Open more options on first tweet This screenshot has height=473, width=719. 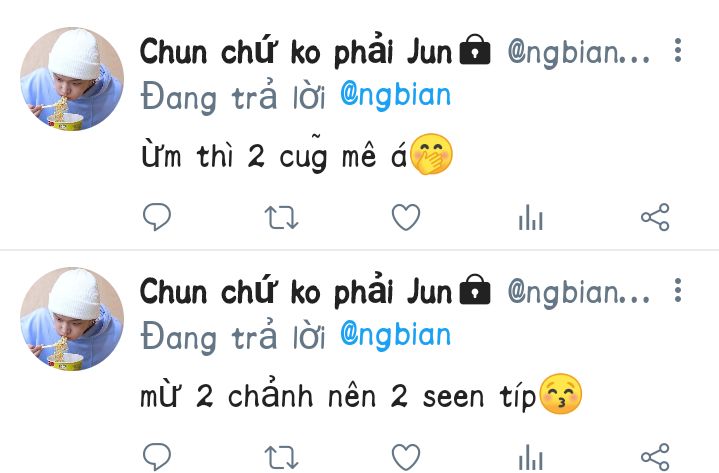pyautogui.click(x=678, y=50)
